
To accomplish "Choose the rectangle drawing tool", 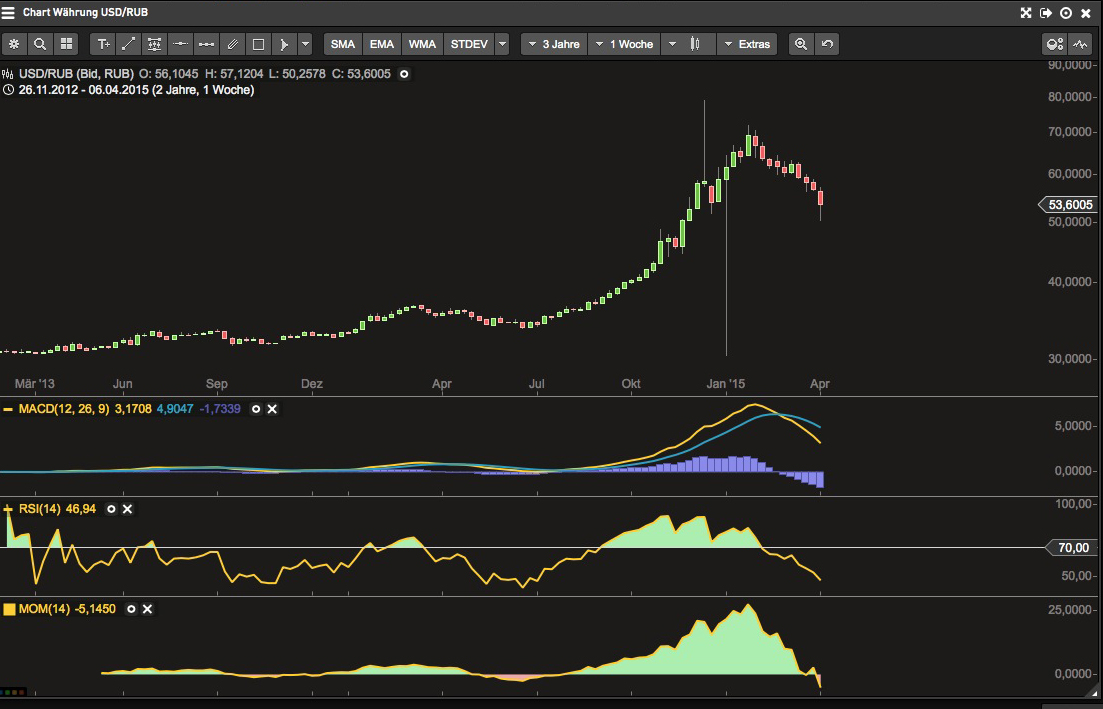I will [258, 44].
